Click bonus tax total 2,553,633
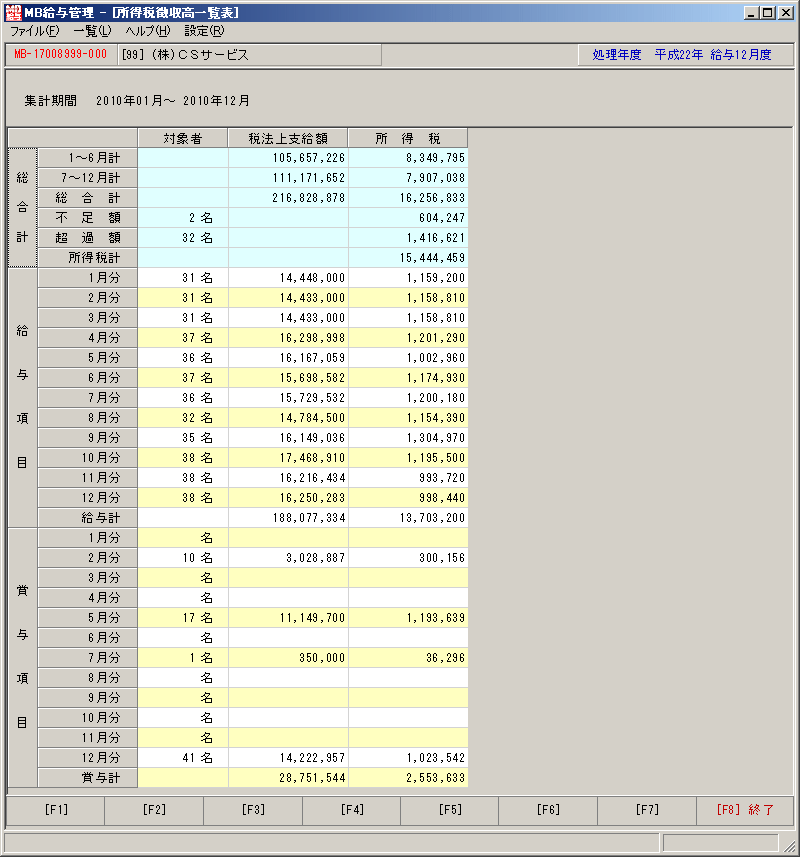This screenshot has width=800, height=857. click(x=408, y=778)
